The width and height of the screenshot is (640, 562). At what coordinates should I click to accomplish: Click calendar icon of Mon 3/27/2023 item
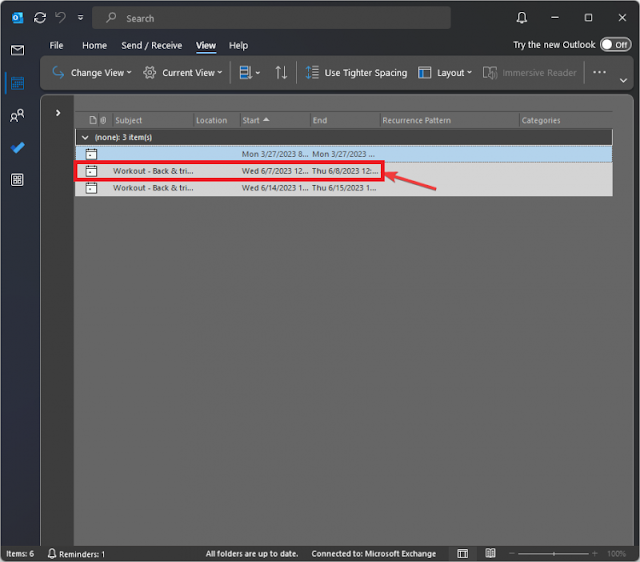[91, 154]
